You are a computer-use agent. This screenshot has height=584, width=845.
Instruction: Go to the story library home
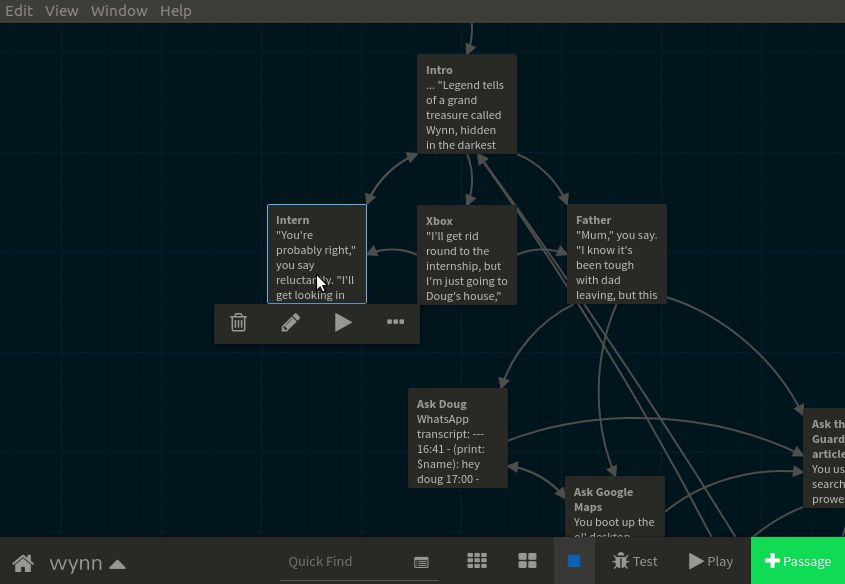[x=23, y=563]
